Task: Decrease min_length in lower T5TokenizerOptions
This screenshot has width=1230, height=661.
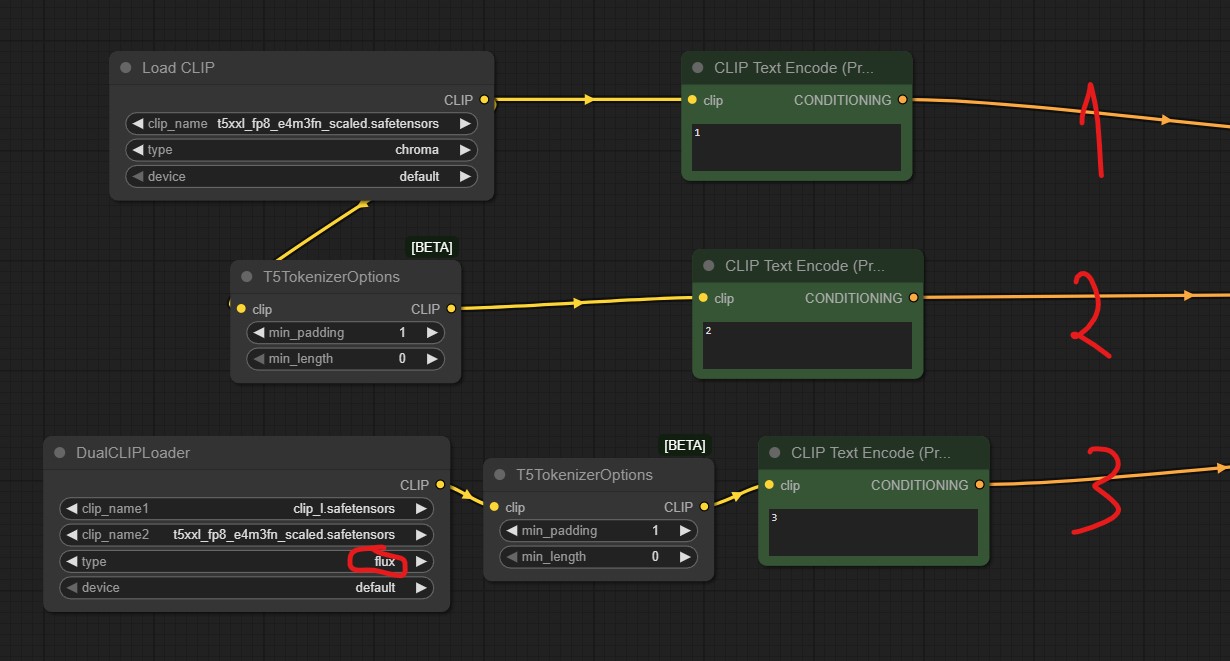Action: pyautogui.click(x=512, y=556)
